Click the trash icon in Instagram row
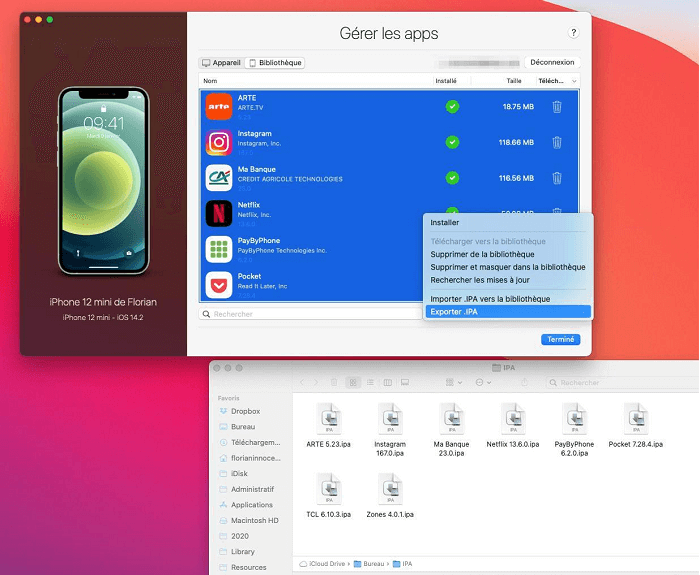 point(557,142)
